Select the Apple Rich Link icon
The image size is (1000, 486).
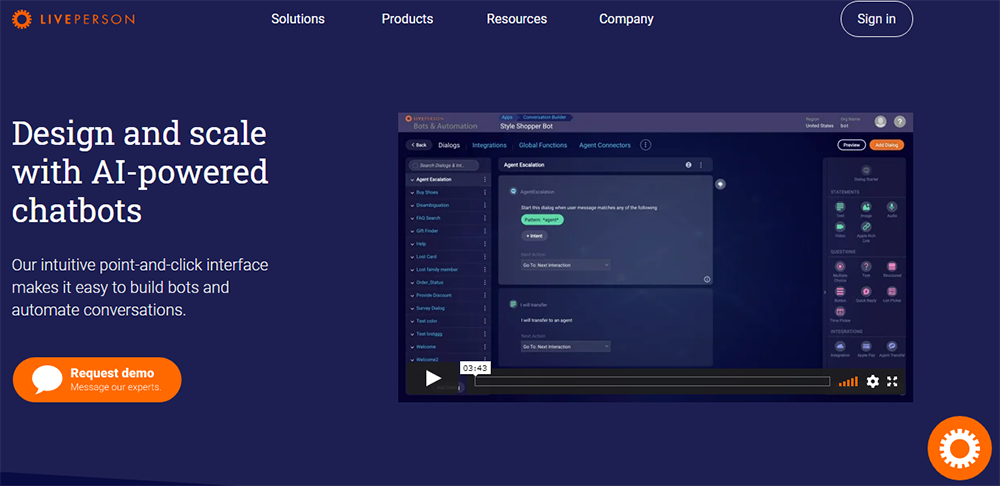click(866, 226)
